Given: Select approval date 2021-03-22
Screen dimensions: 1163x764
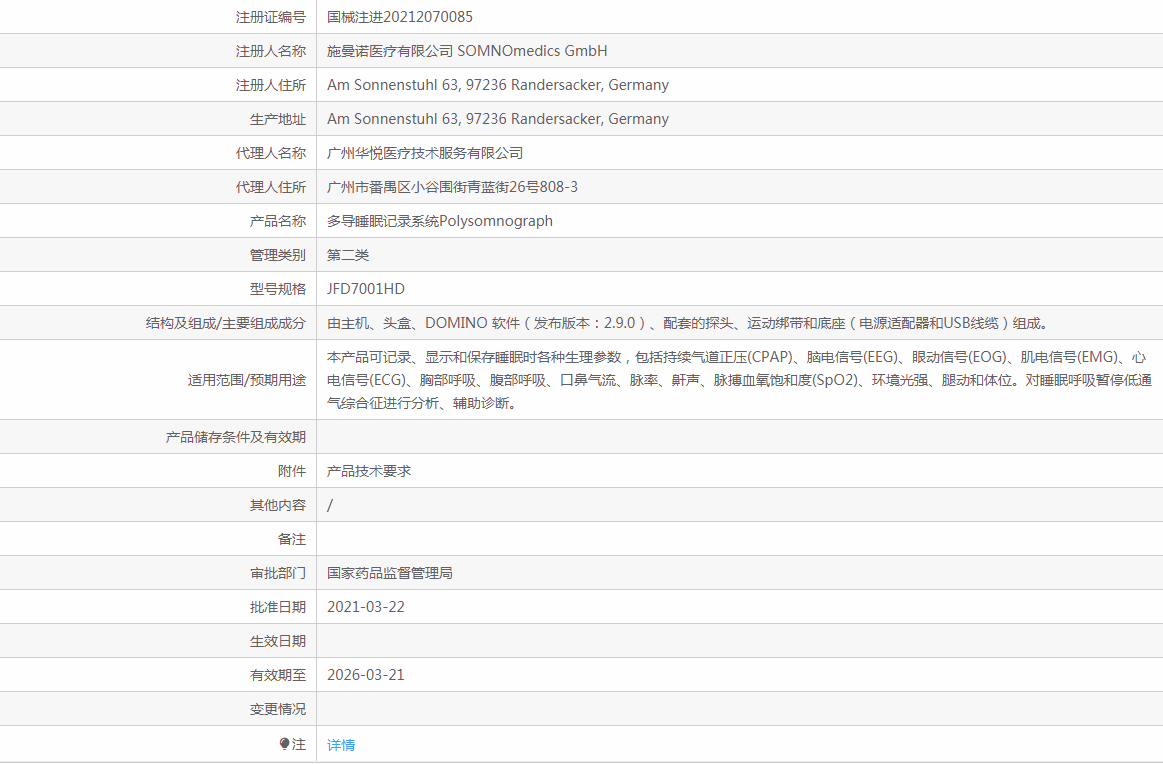Looking at the screenshot, I should tap(366, 607).
